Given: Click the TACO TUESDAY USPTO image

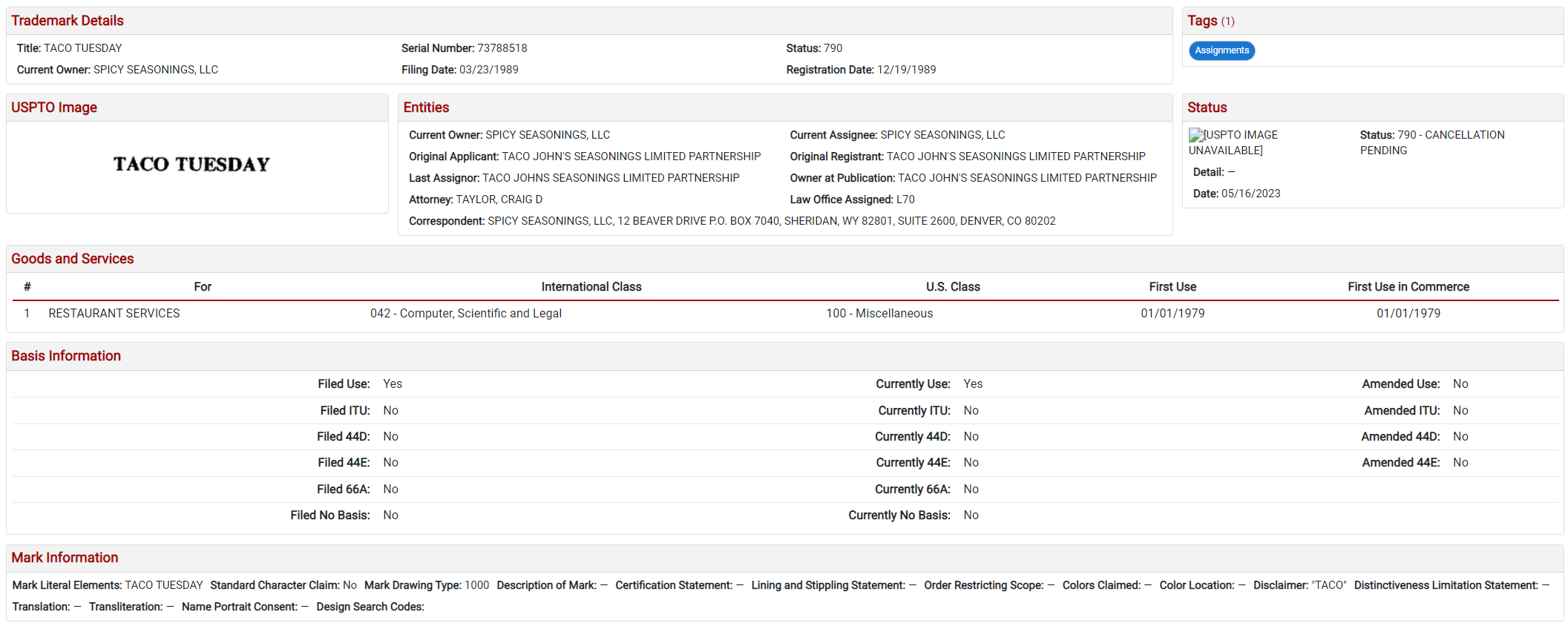Looking at the screenshot, I should [191, 164].
